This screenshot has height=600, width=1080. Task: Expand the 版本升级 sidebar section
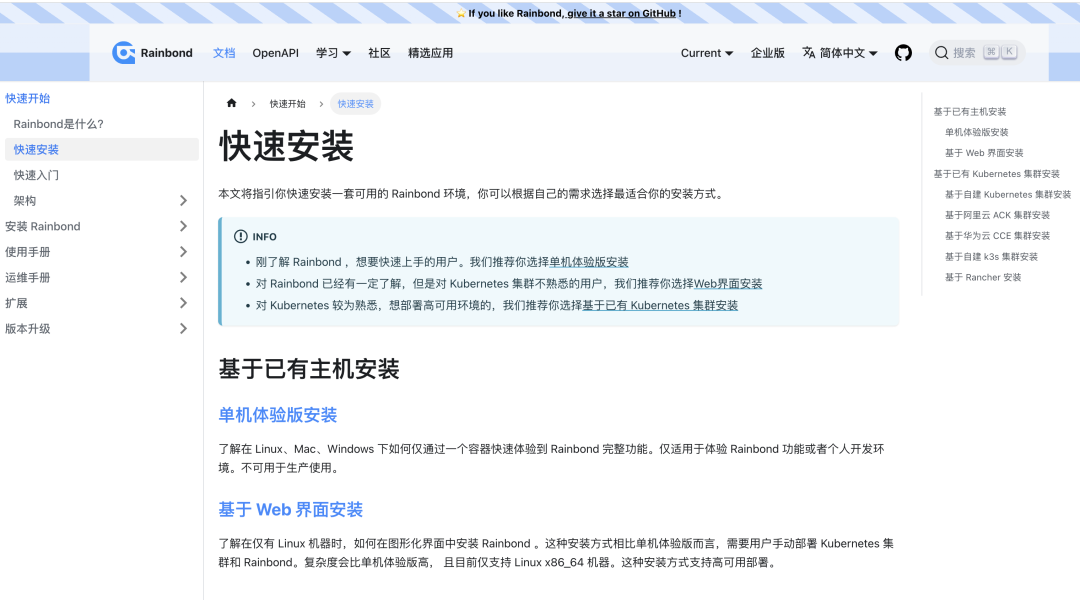183,329
